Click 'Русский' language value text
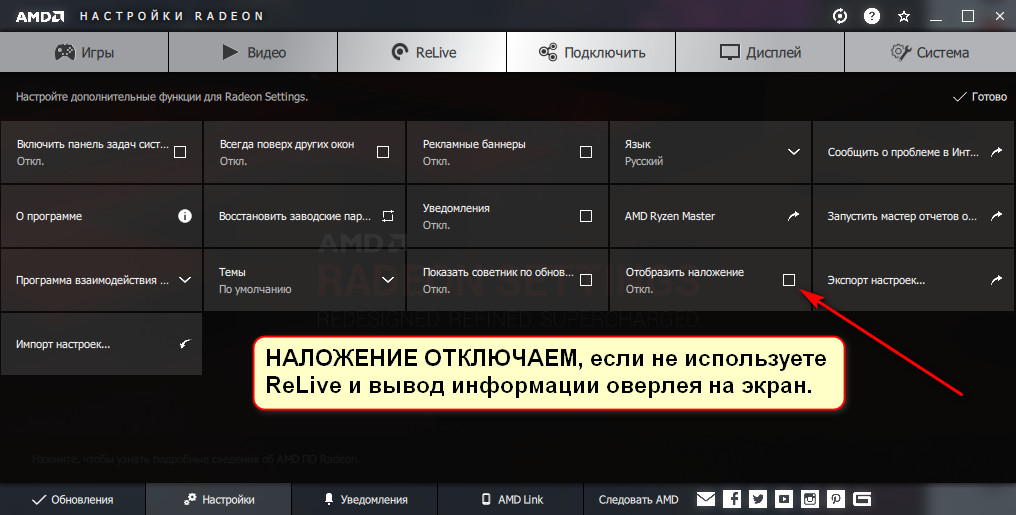This screenshot has width=1016, height=515. click(644, 161)
